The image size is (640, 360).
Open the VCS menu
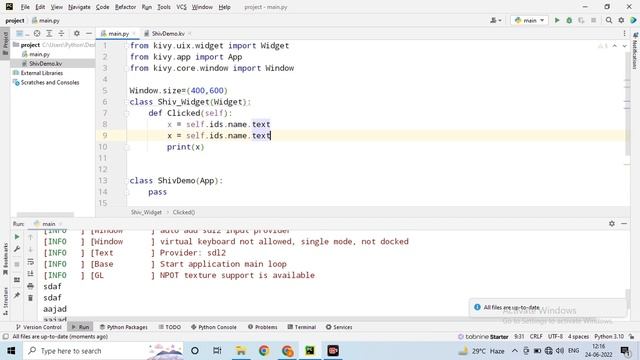point(181,7)
